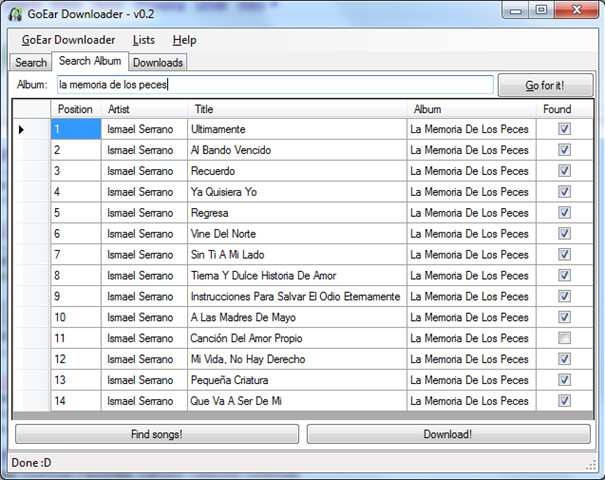Select title Tierra Y Dulce Historia De Amor
605x480 pixels.
[297, 275]
